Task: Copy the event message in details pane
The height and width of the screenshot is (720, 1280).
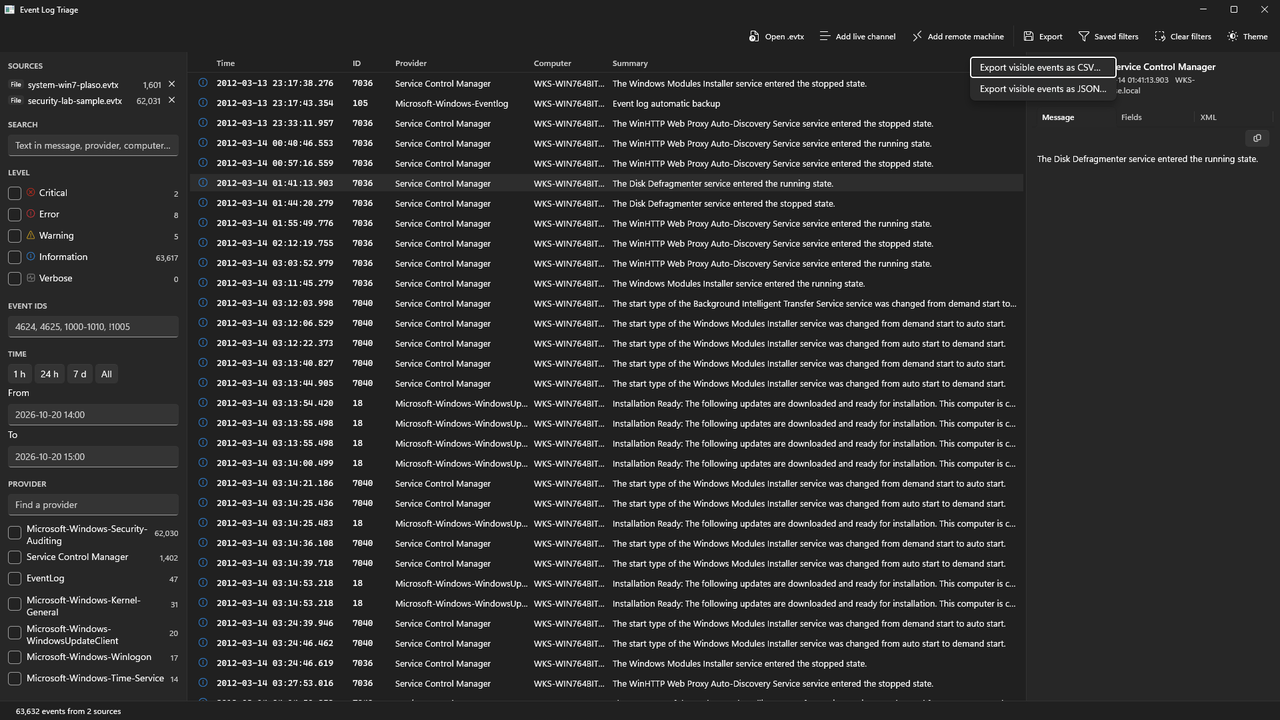Action: click(x=1257, y=138)
